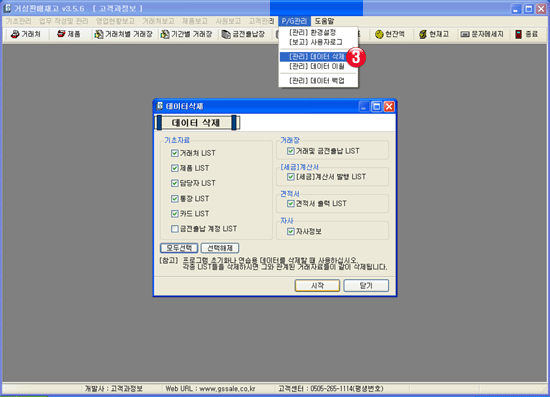
Task: Choose [관리] 데이터 백업 menu entry
Action: coord(317,81)
